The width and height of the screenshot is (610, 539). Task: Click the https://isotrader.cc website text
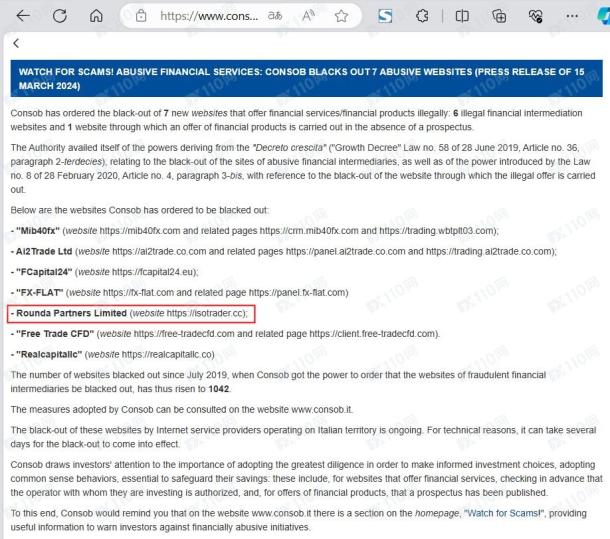click(205, 313)
